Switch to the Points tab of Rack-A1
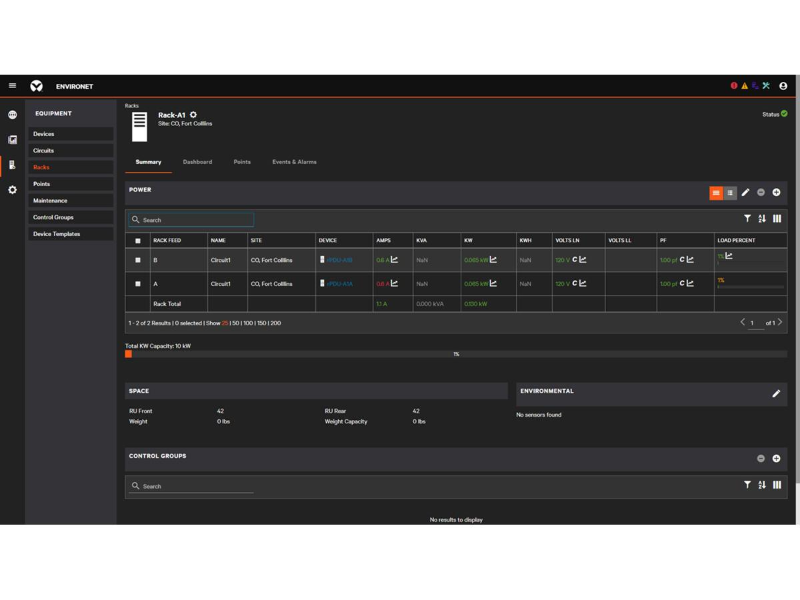Screen dimensions: 800x600 pos(242,162)
